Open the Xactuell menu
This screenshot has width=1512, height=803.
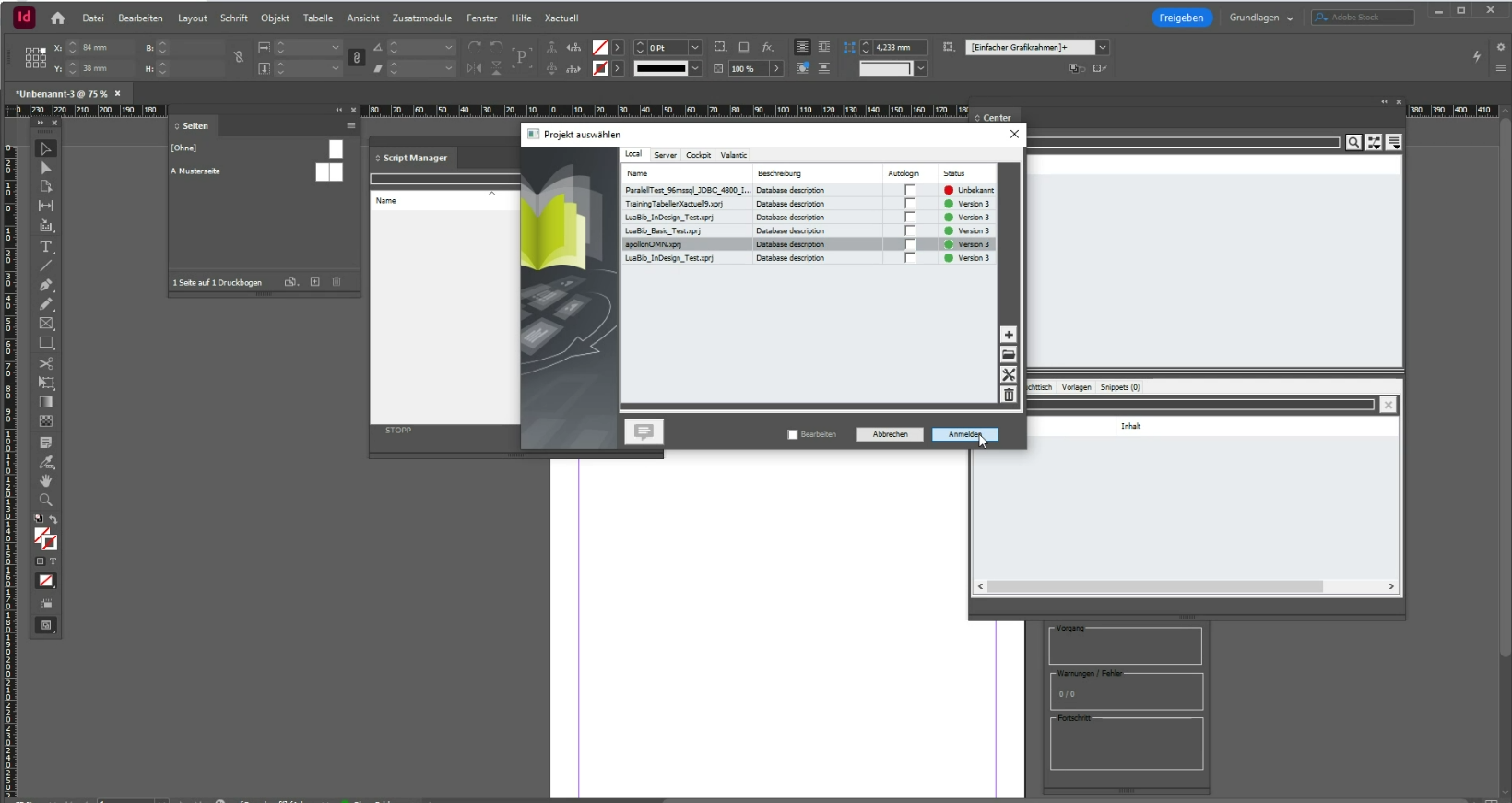click(x=561, y=18)
